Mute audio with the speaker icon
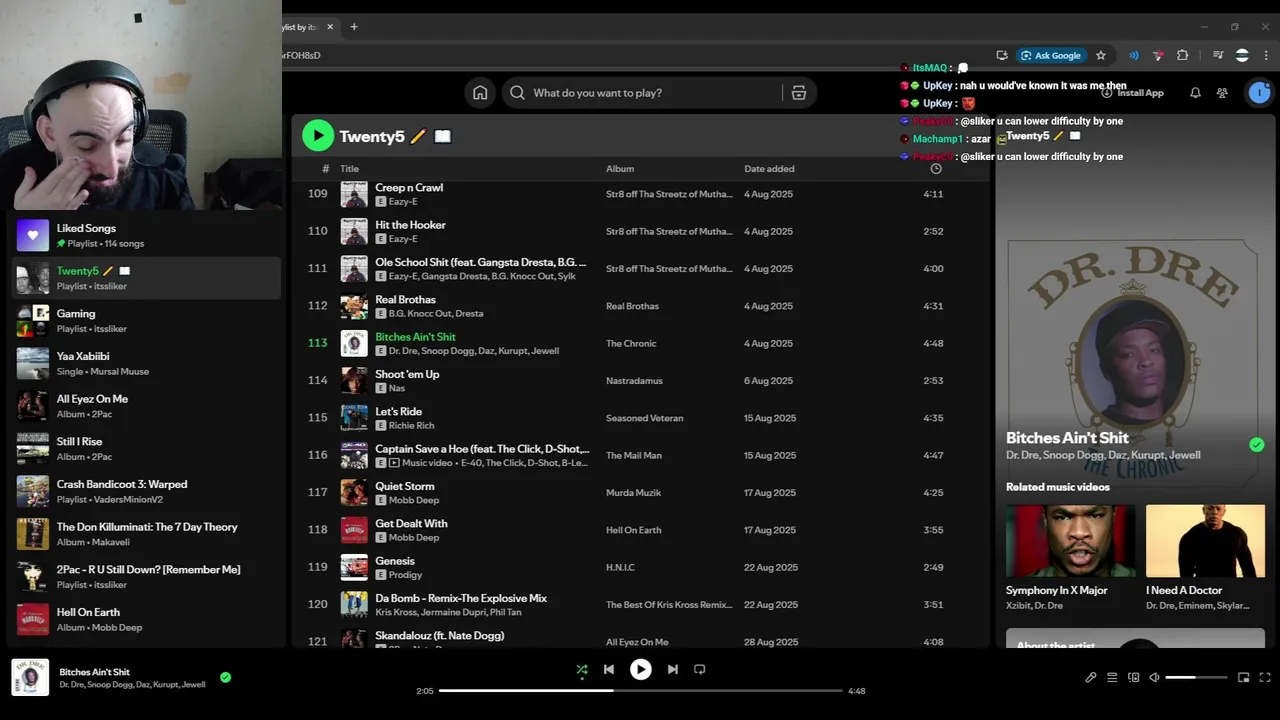1280x720 pixels. [x=1154, y=678]
